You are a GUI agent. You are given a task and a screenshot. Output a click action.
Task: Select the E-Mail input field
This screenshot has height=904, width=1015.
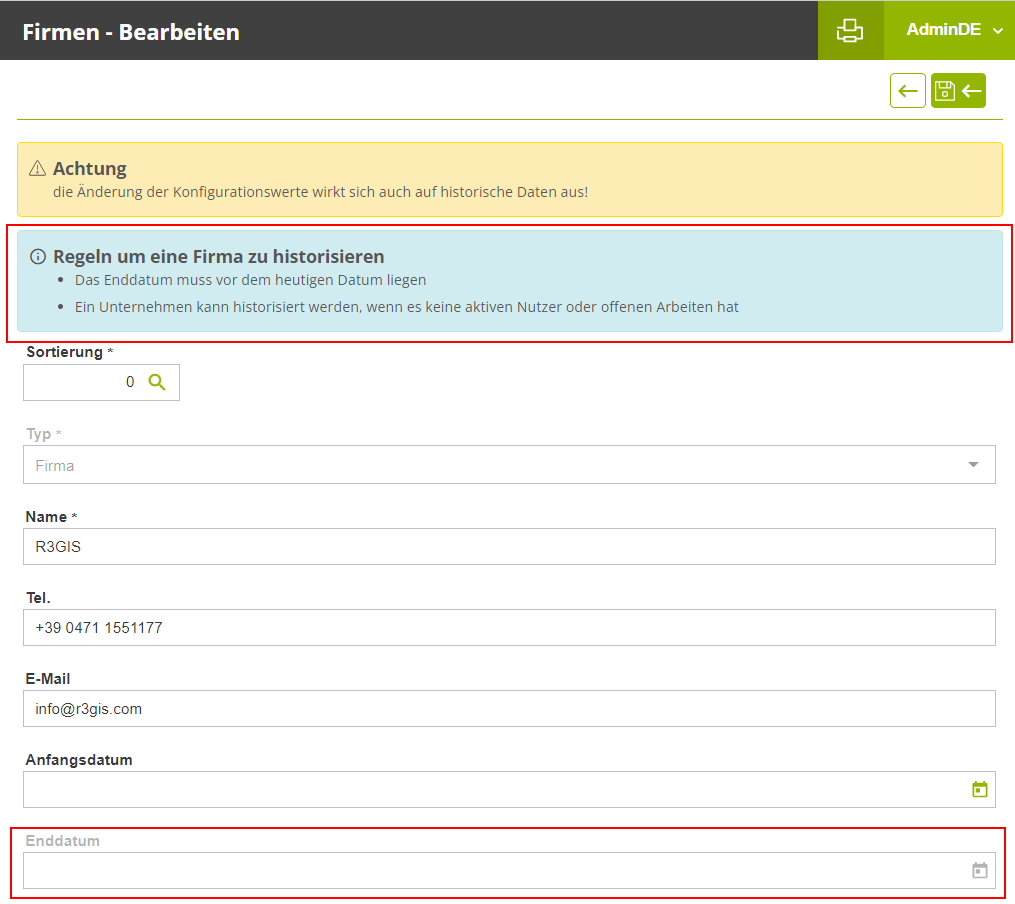click(x=500, y=709)
